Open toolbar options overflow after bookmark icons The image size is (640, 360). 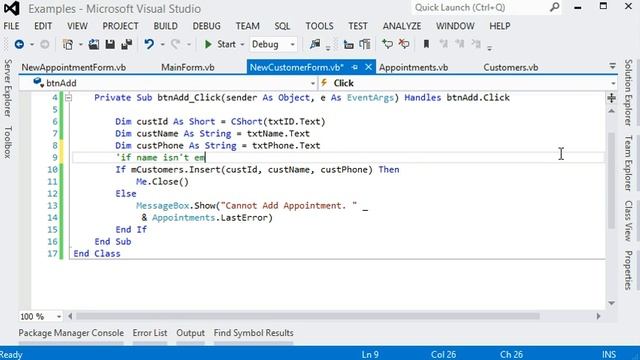[x=489, y=47]
